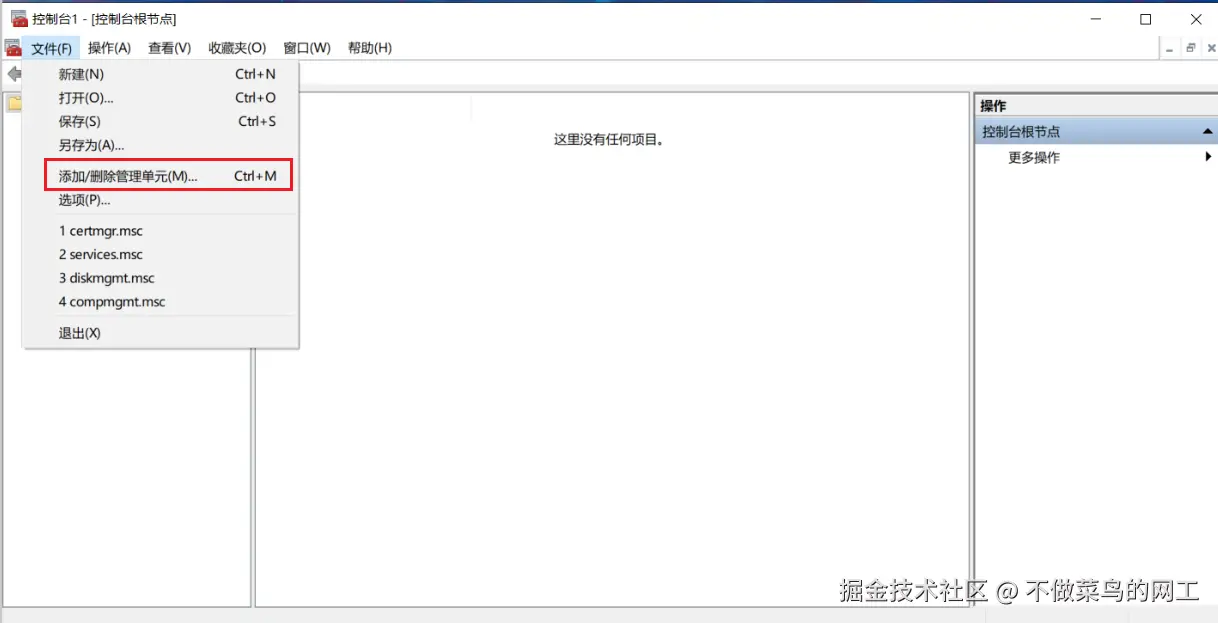Screen dimensions: 1218x623
Task: Open the 操作(A) menu
Action: (110, 47)
